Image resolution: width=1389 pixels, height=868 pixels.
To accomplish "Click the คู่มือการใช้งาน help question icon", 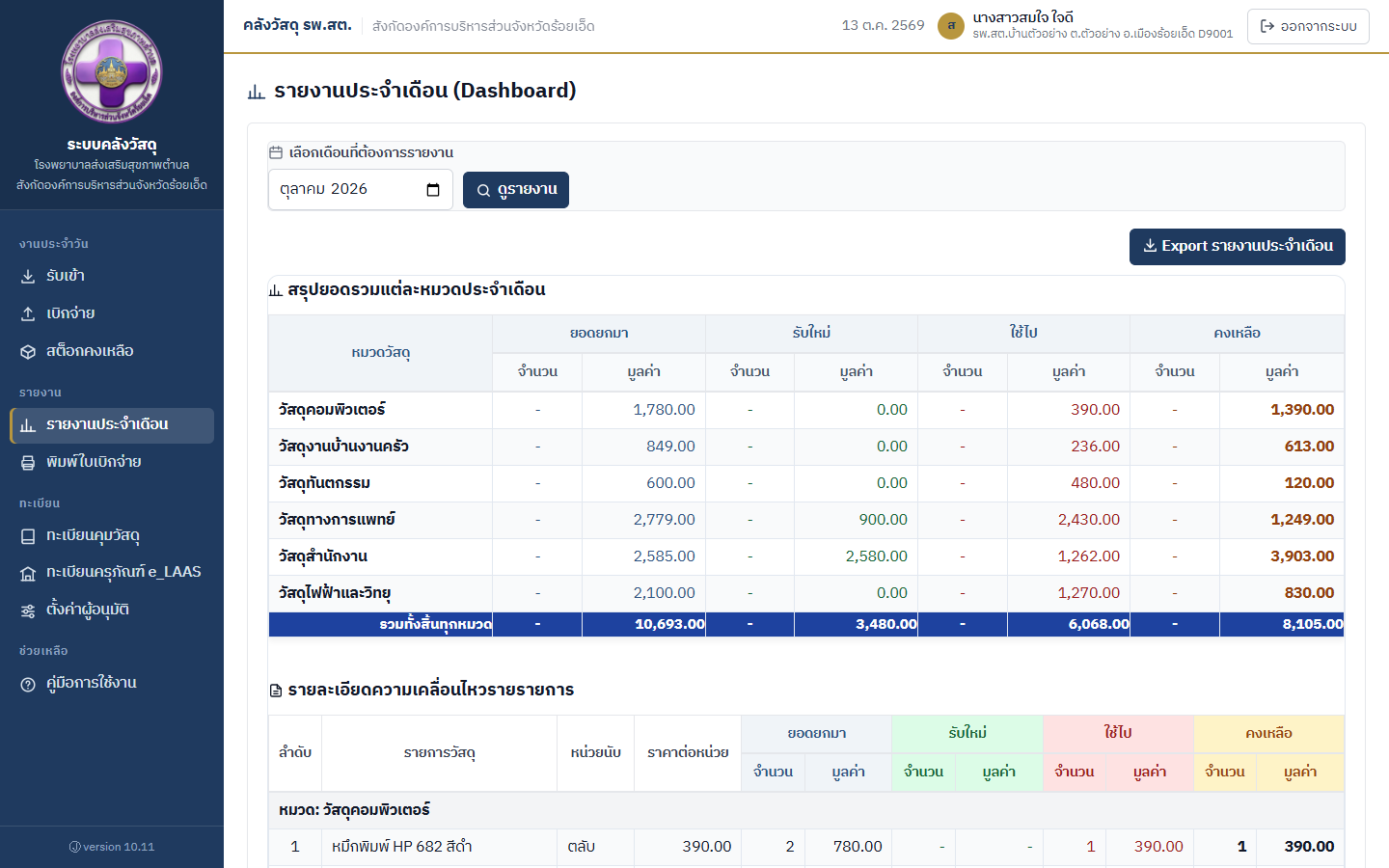I will tap(28, 684).
